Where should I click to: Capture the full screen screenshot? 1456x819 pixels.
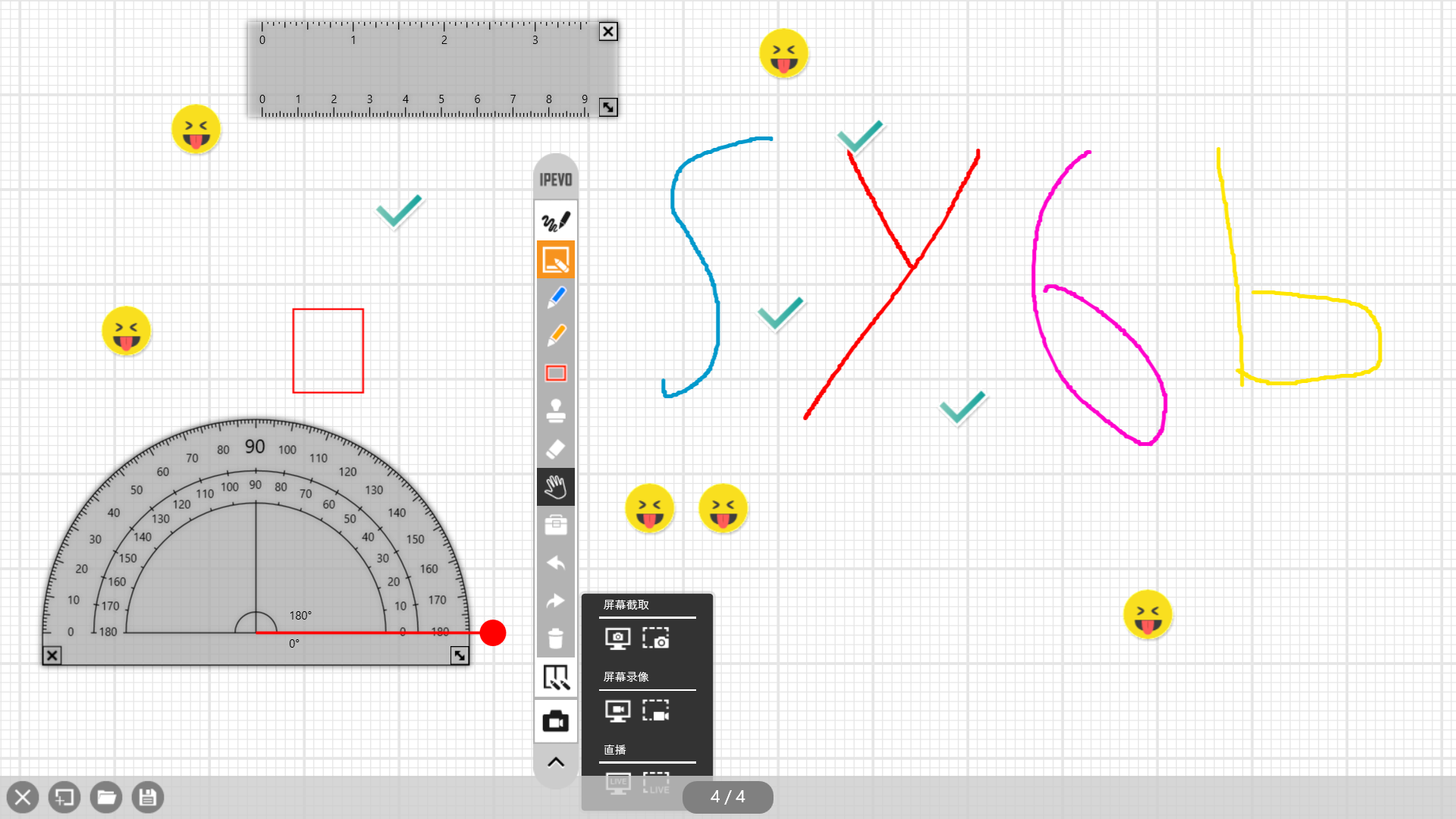618,639
